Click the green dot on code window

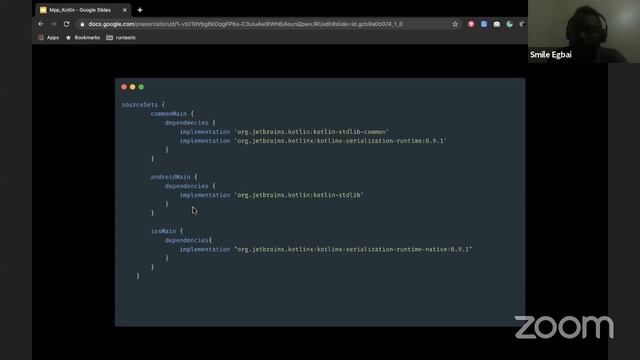141,87
